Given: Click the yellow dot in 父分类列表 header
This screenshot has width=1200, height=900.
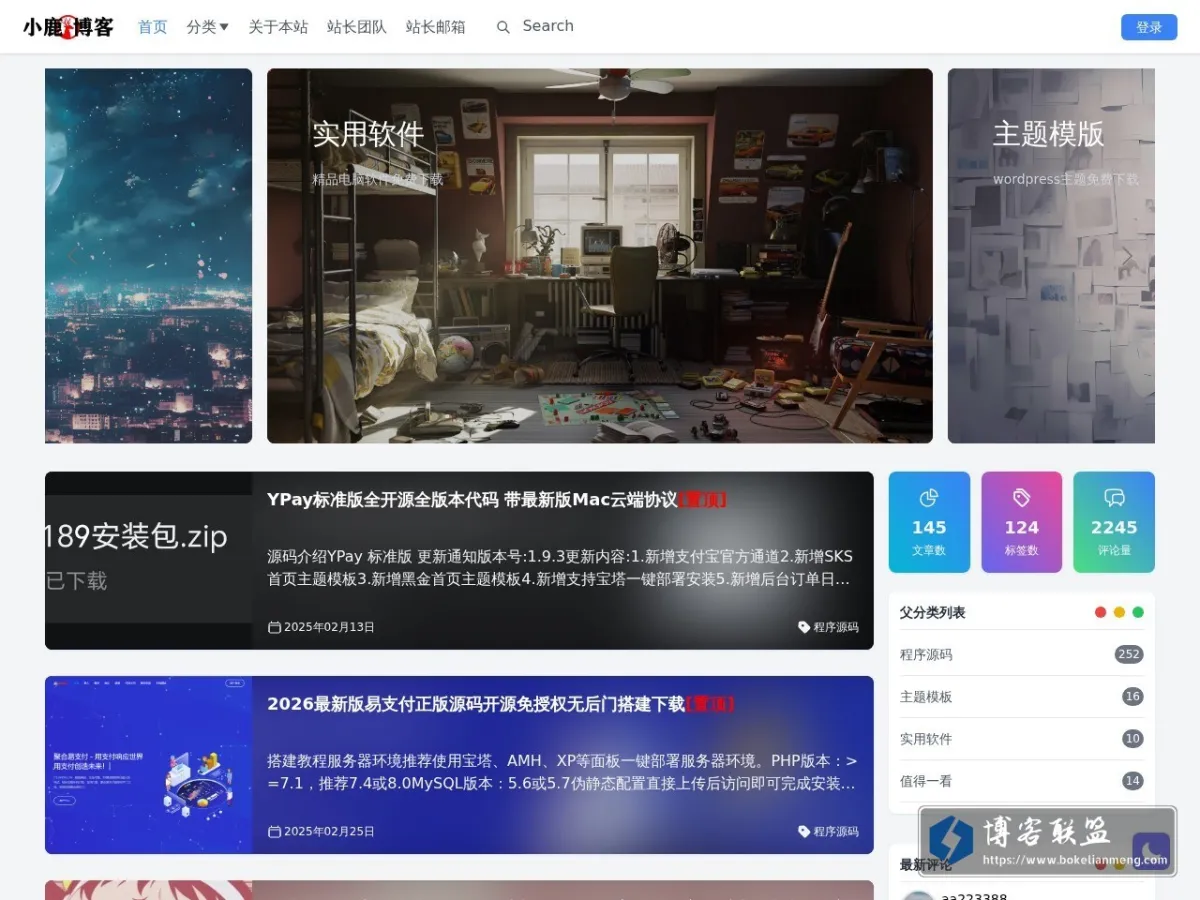Looking at the screenshot, I should coord(1119,612).
